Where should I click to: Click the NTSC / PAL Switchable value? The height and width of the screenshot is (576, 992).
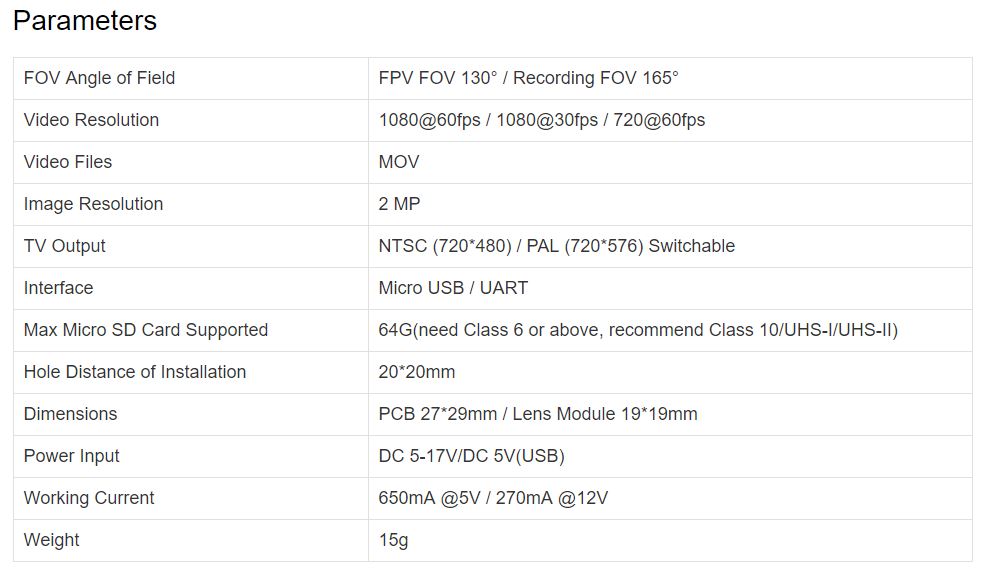557,246
